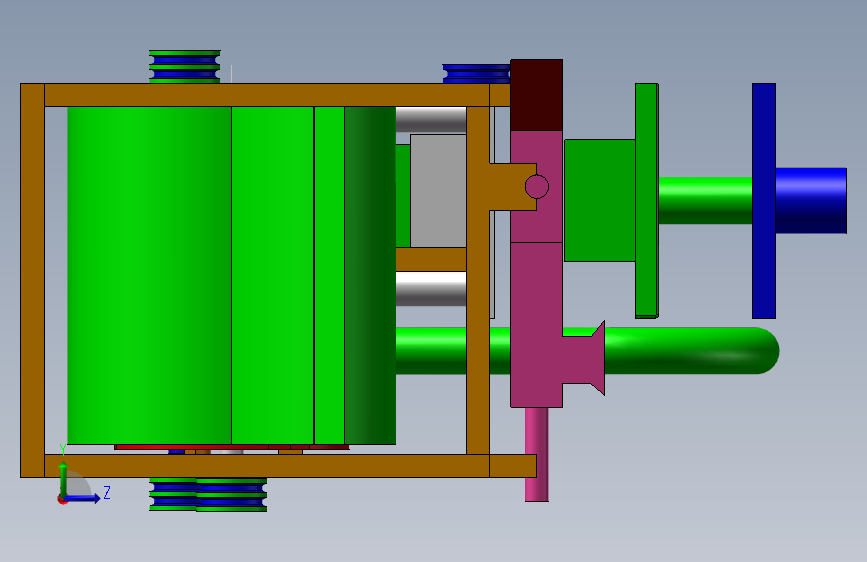Pick the green square block beside magenta bracket
867x562 pixels.
tap(600, 200)
